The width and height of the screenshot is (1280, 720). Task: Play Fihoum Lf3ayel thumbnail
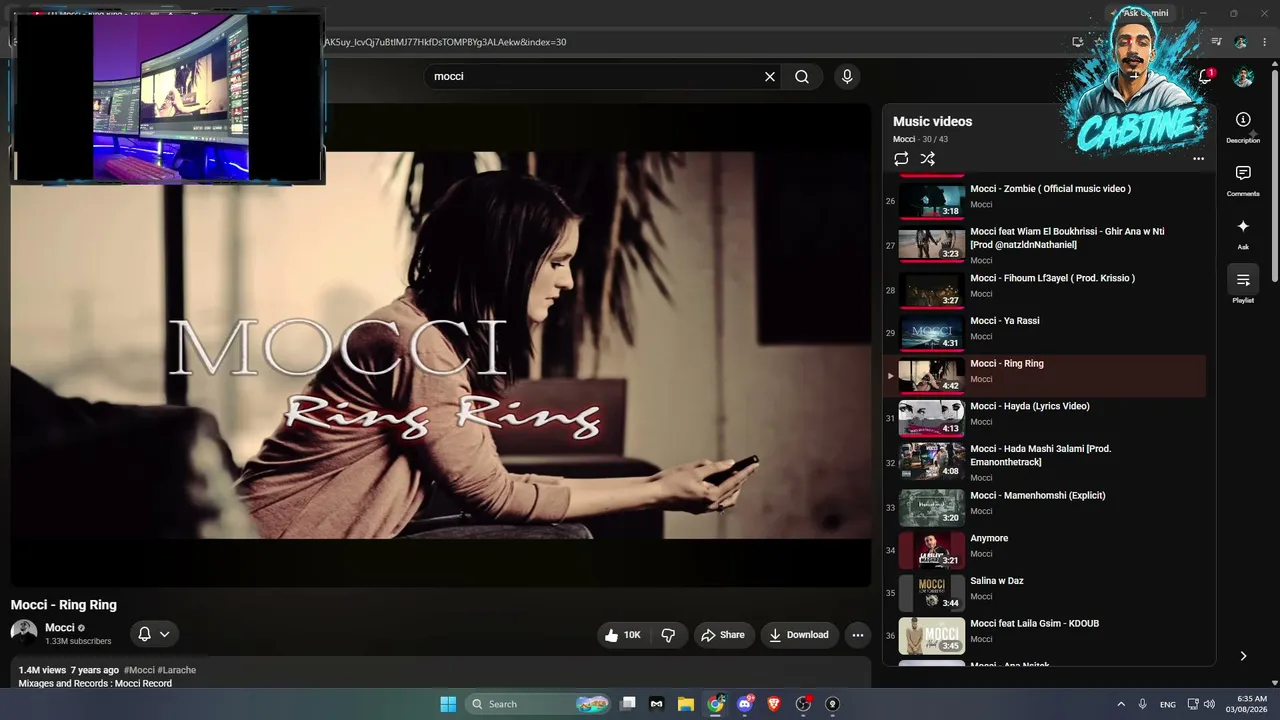(931, 290)
